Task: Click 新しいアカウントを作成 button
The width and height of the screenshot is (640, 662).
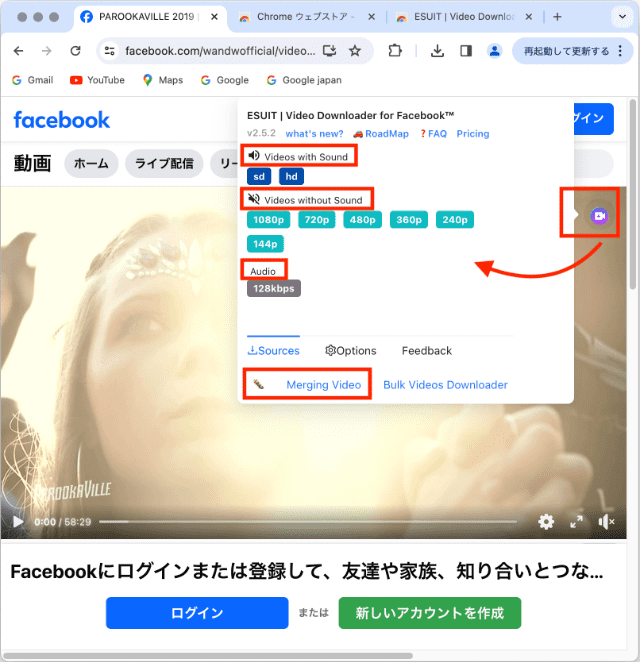Action: click(x=430, y=613)
